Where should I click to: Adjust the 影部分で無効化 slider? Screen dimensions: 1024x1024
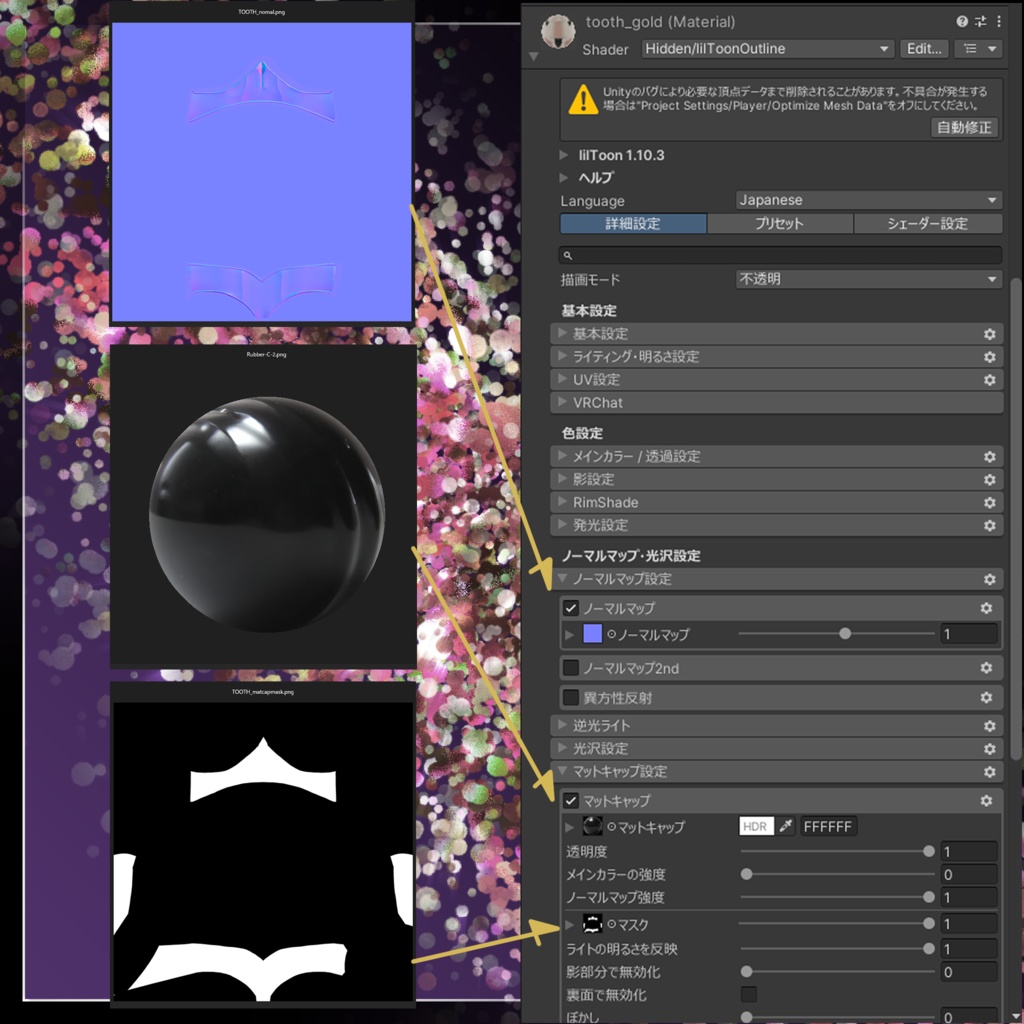(837, 972)
